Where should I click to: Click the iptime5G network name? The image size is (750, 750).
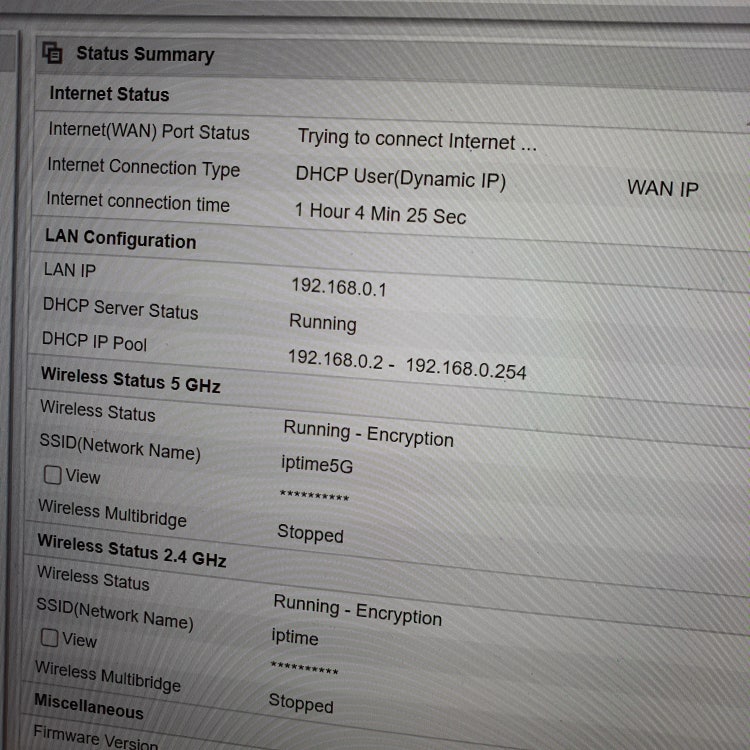pyautogui.click(x=317, y=465)
